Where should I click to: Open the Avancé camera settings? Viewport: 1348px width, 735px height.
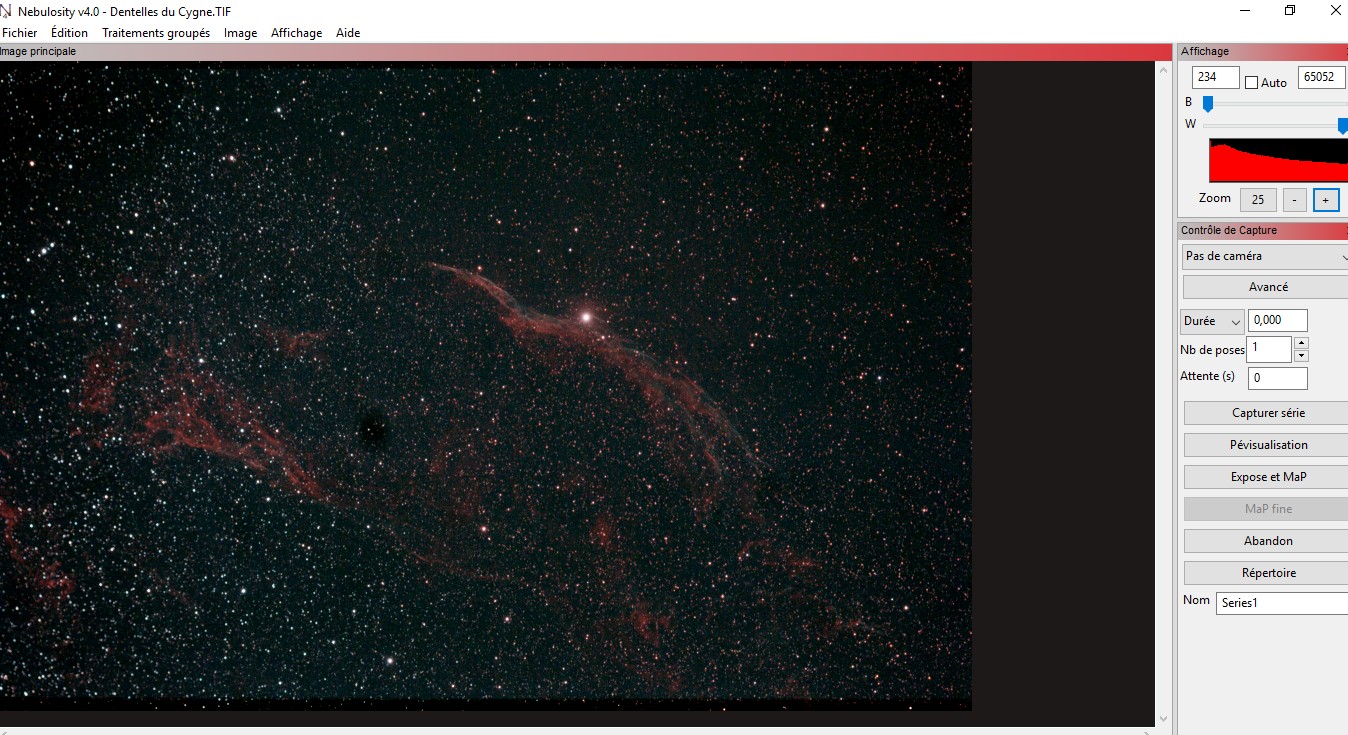pyautogui.click(x=1267, y=287)
